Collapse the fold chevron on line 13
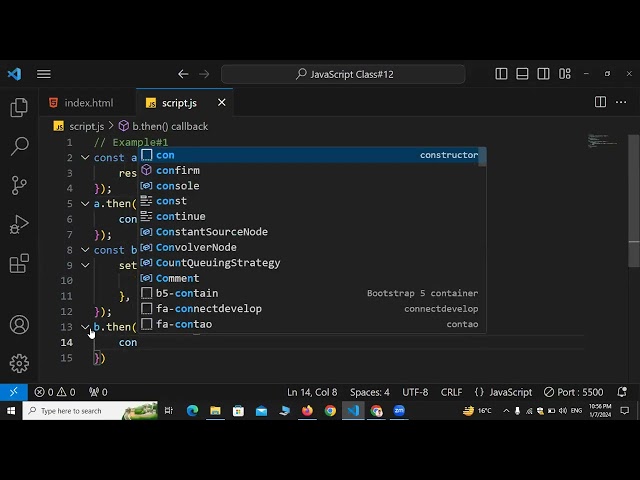Viewport: 640px width, 480px height. pyautogui.click(x=85, y=327)
